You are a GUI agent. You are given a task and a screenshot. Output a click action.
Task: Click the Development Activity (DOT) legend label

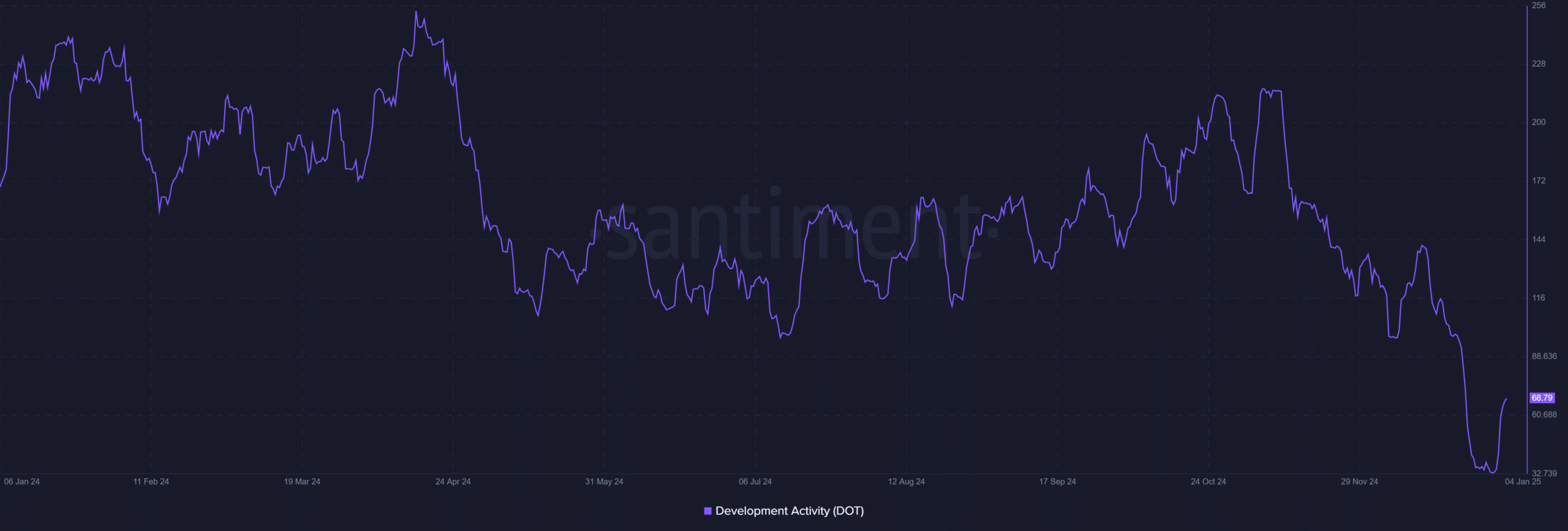(790, 511)
